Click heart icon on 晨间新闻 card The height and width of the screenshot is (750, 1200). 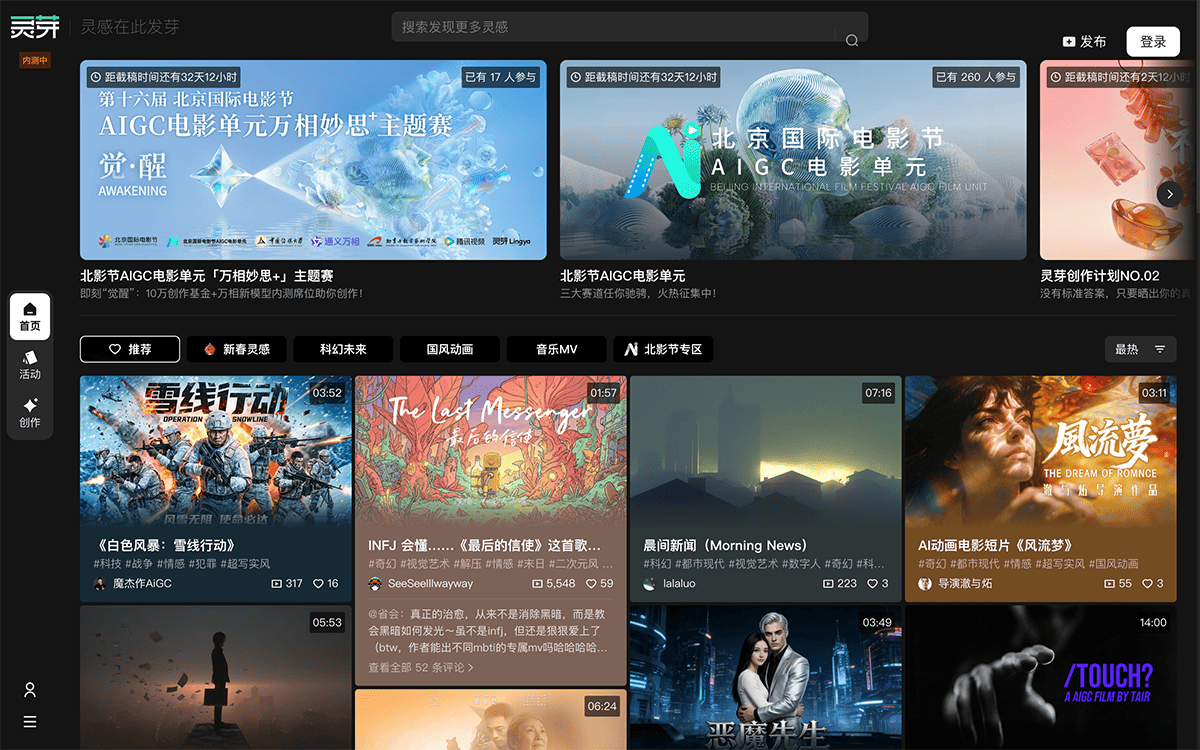pos(872,583)
